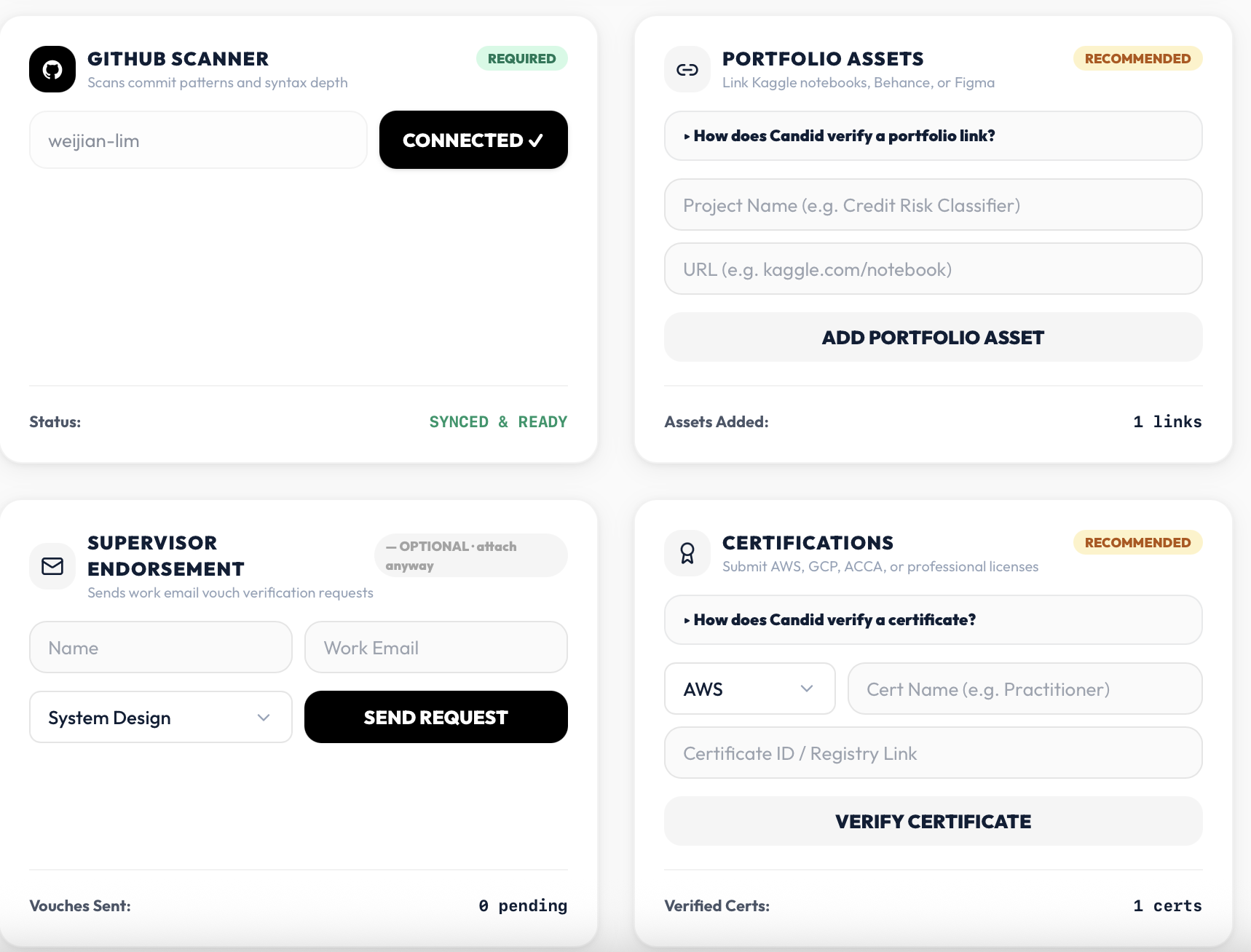Viewport: 1251px width, 952px height.
Task: Click the Send Request button
Action: pos(436,717)
